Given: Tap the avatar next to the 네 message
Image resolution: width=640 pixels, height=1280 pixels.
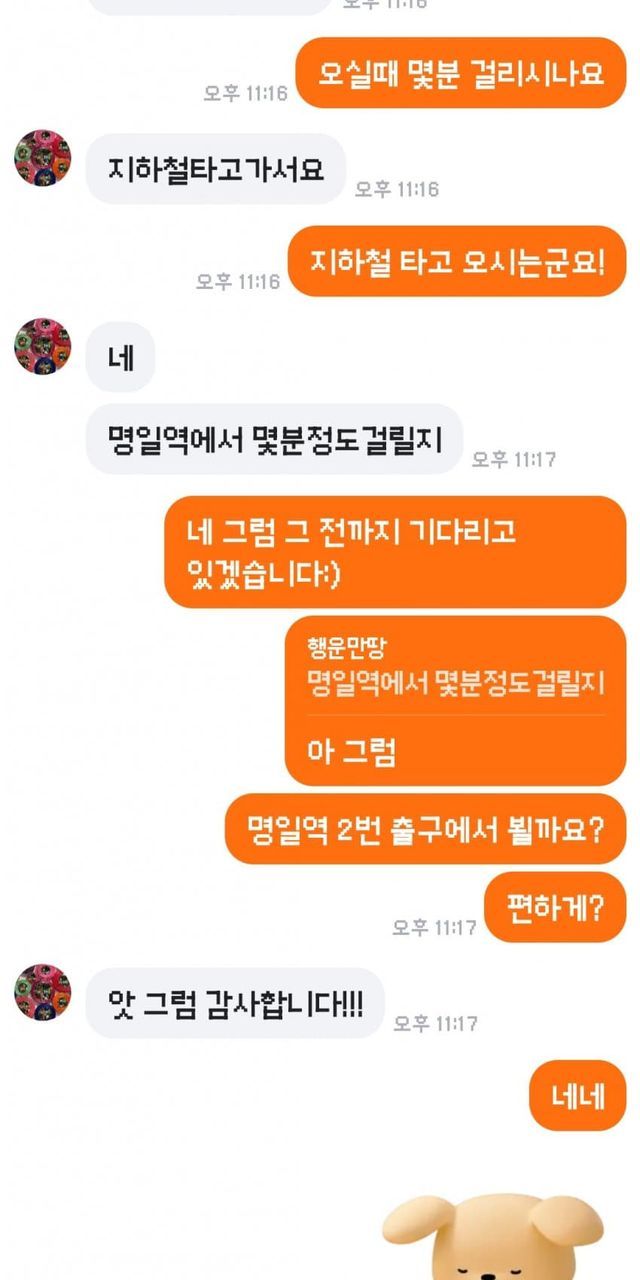Looking at the screenshot, I should pyautogui.click(x=42, y=346).
